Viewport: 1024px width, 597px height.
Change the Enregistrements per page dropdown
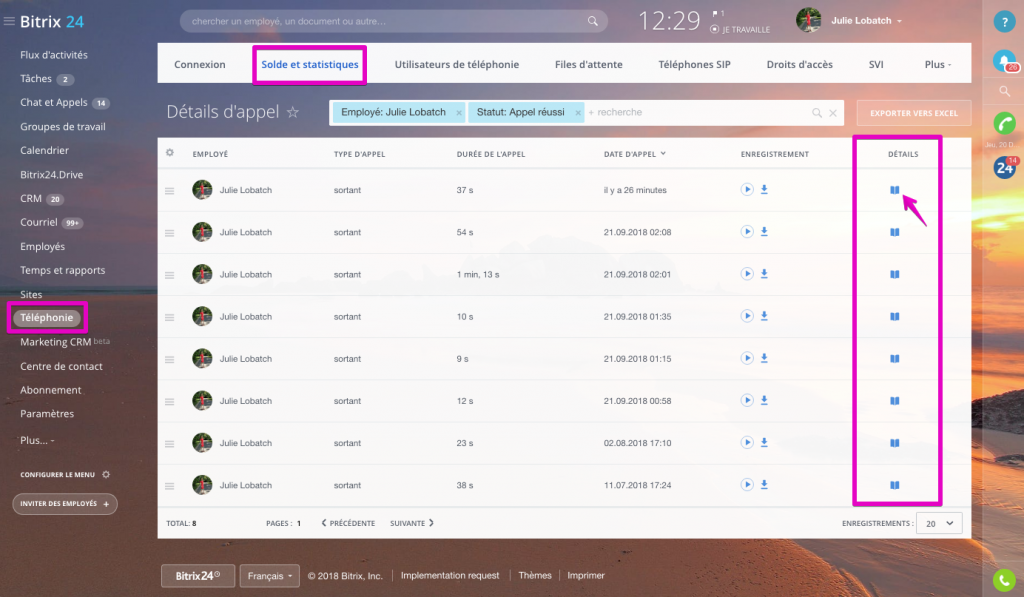[939, 523]
